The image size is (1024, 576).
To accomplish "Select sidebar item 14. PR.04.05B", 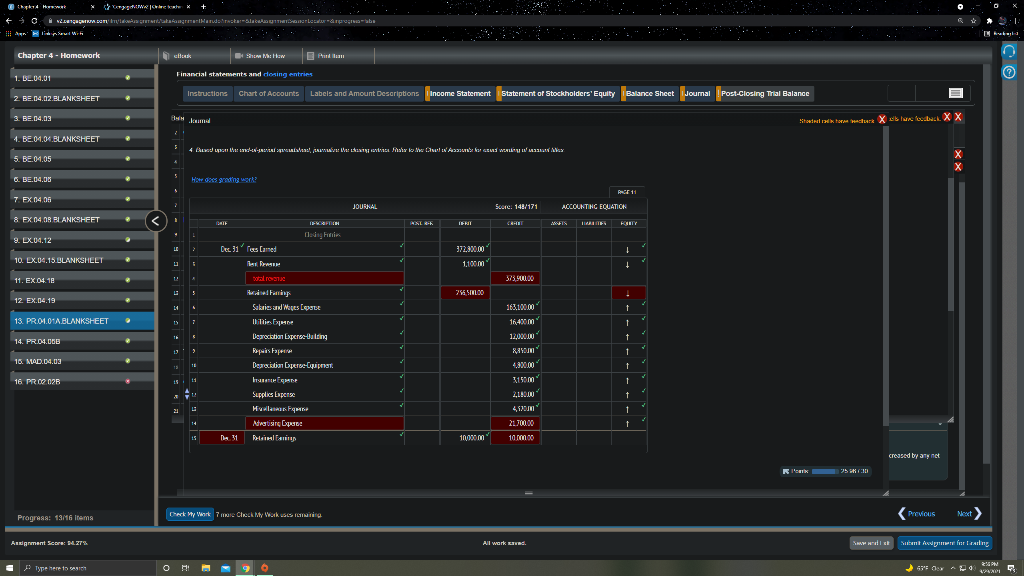I will (82, 341).
